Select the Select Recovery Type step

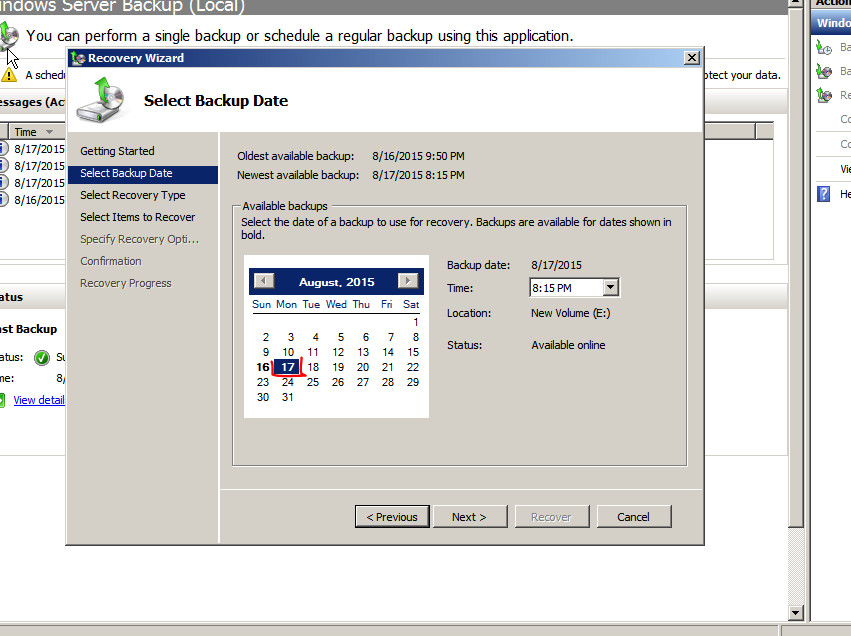132,195
